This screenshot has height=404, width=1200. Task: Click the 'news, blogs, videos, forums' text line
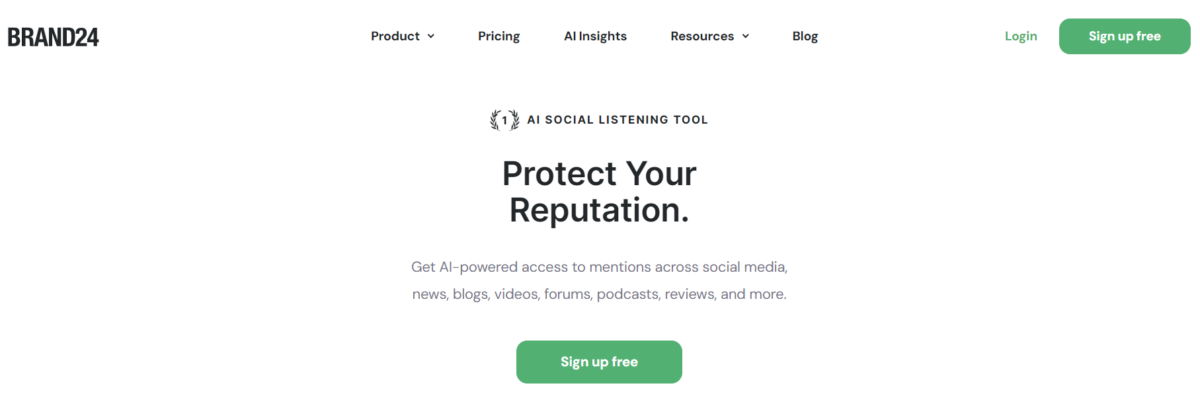point(599,295)
